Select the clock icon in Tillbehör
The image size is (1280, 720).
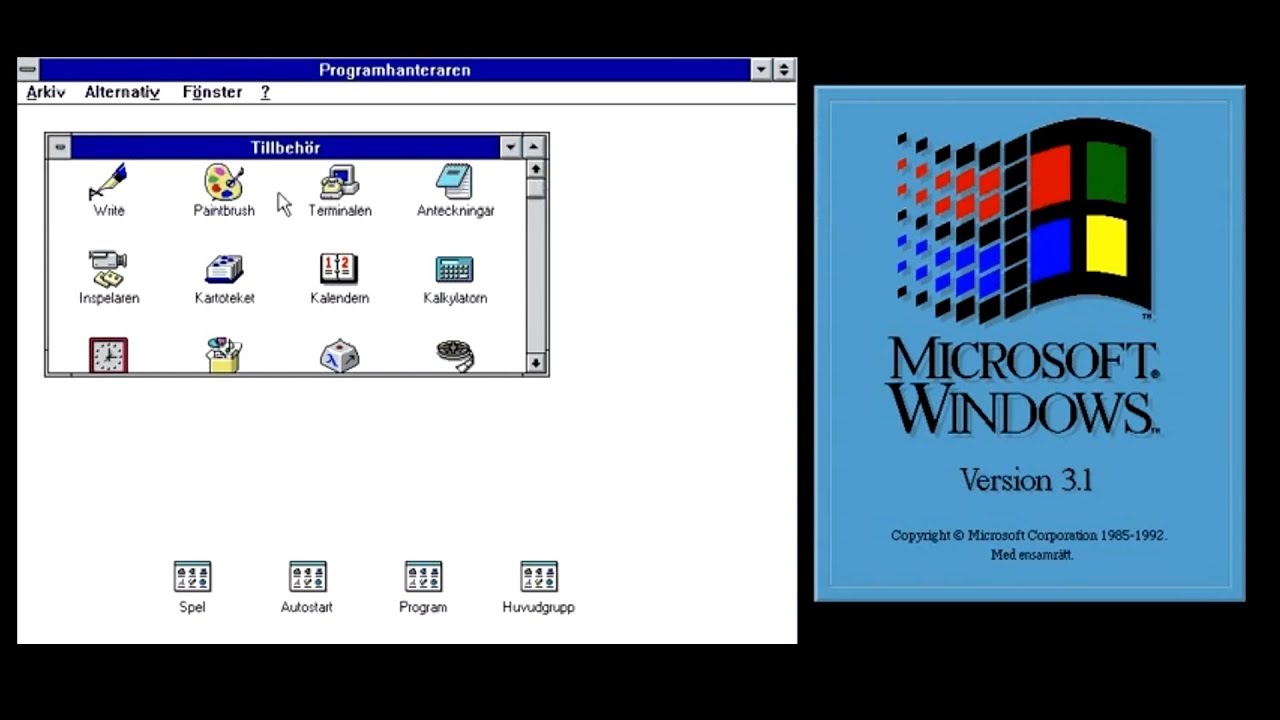click(108, 355)
